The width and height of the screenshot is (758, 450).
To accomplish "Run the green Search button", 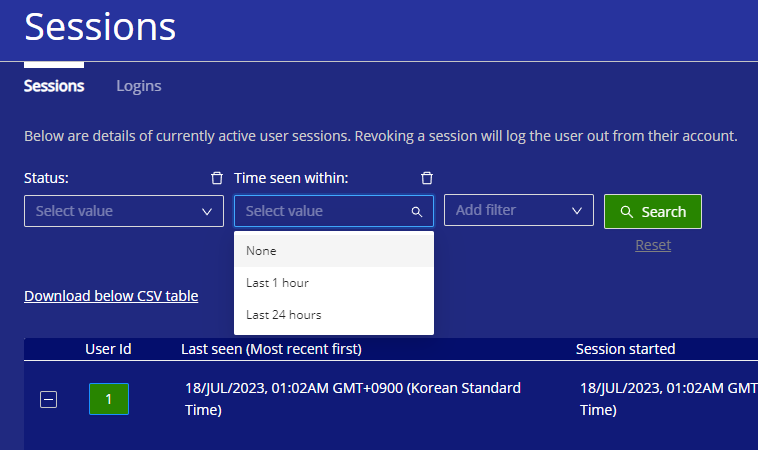I will click(x=653, y=211).
